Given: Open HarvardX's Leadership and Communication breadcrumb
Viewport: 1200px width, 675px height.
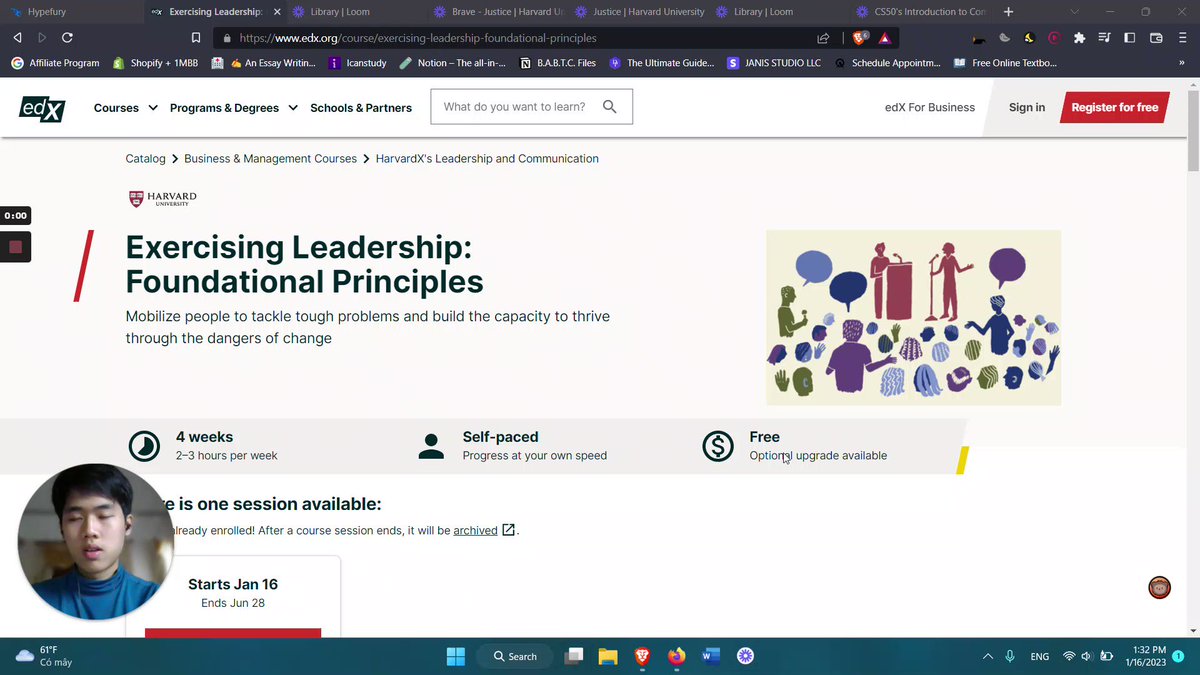Looking at the screenshot, I should (487, 158).
